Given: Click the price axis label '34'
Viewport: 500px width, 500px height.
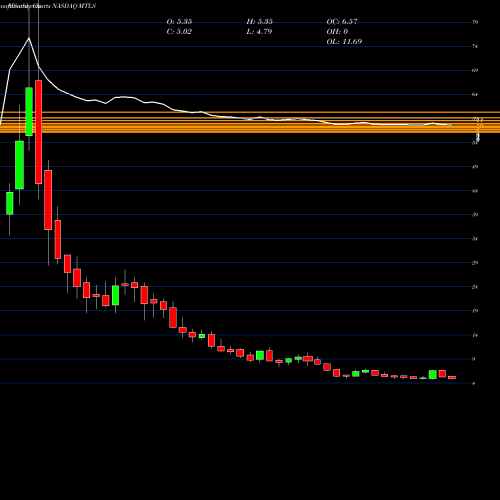Looking at the screenshot, I should point(475,239).
